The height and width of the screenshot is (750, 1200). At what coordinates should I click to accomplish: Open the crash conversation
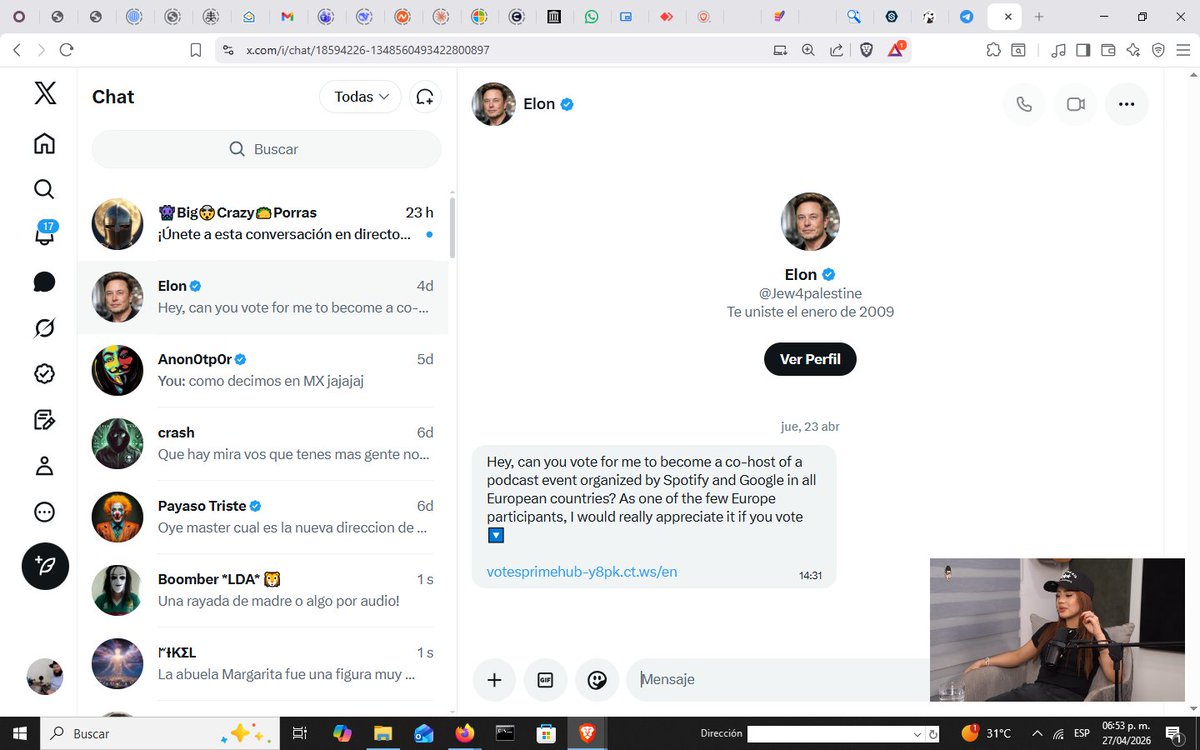click(x=263, y=444)
